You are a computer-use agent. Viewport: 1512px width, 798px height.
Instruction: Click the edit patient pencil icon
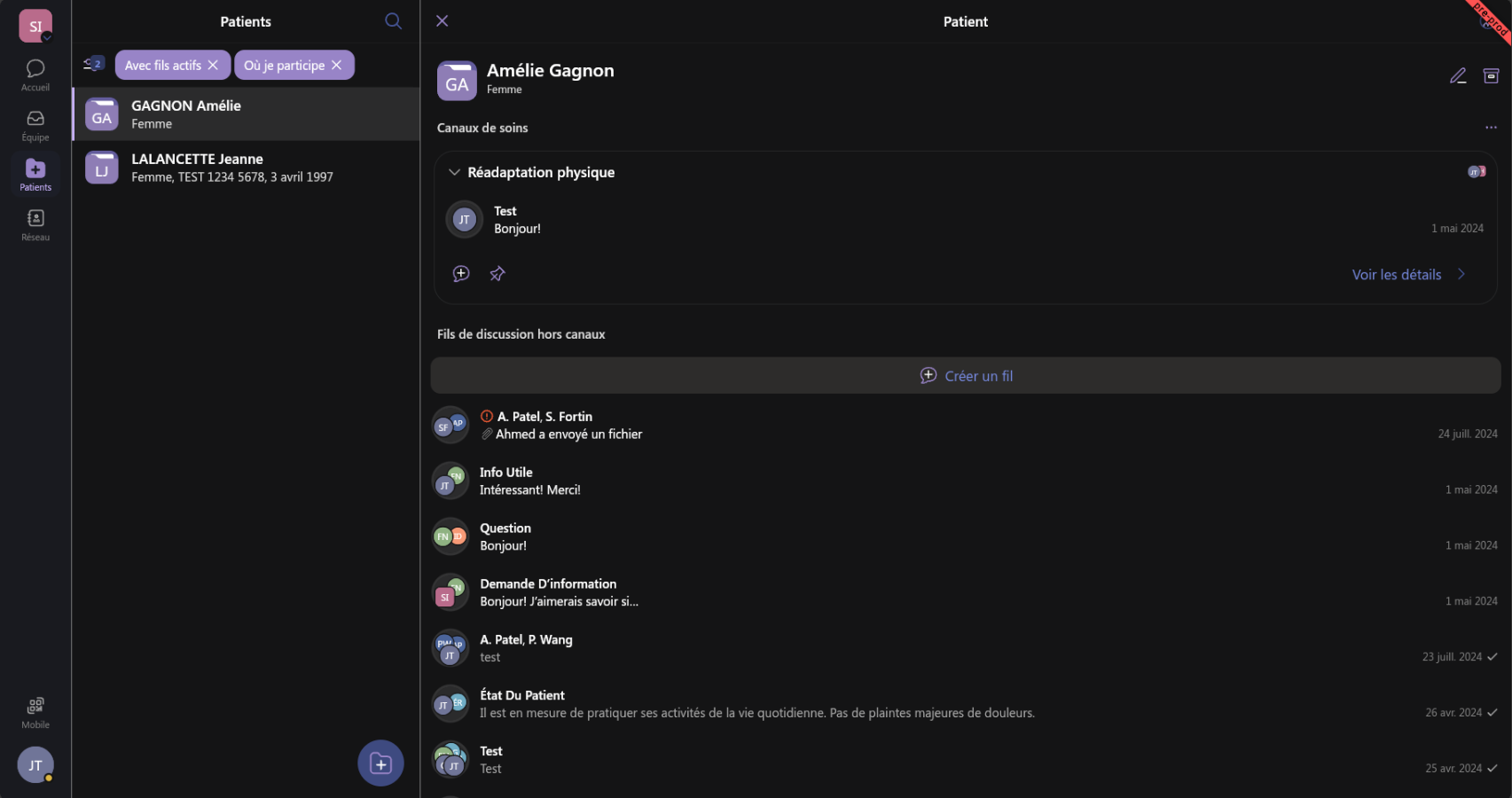coord(1458,76)
